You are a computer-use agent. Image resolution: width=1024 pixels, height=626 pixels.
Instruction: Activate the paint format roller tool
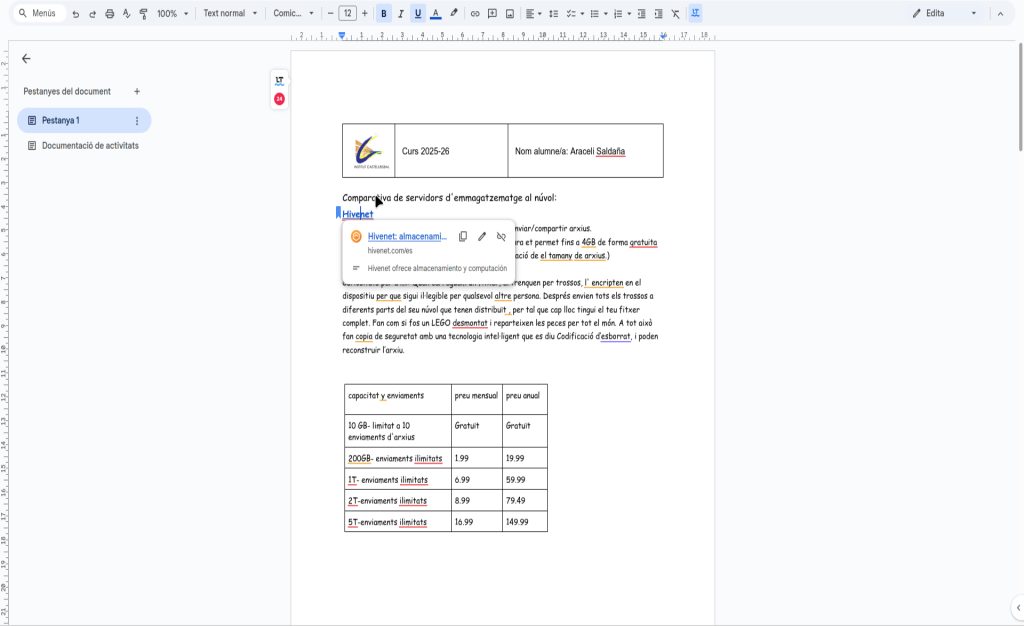[x=143, y=14]
